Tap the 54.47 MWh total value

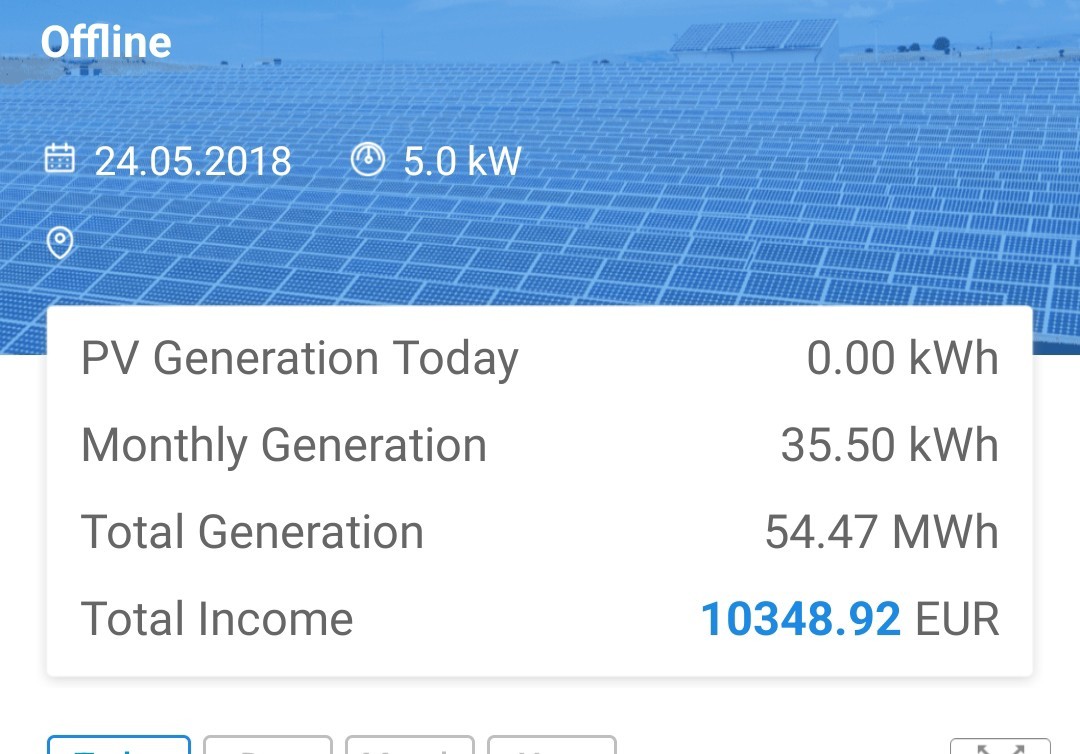882,532
